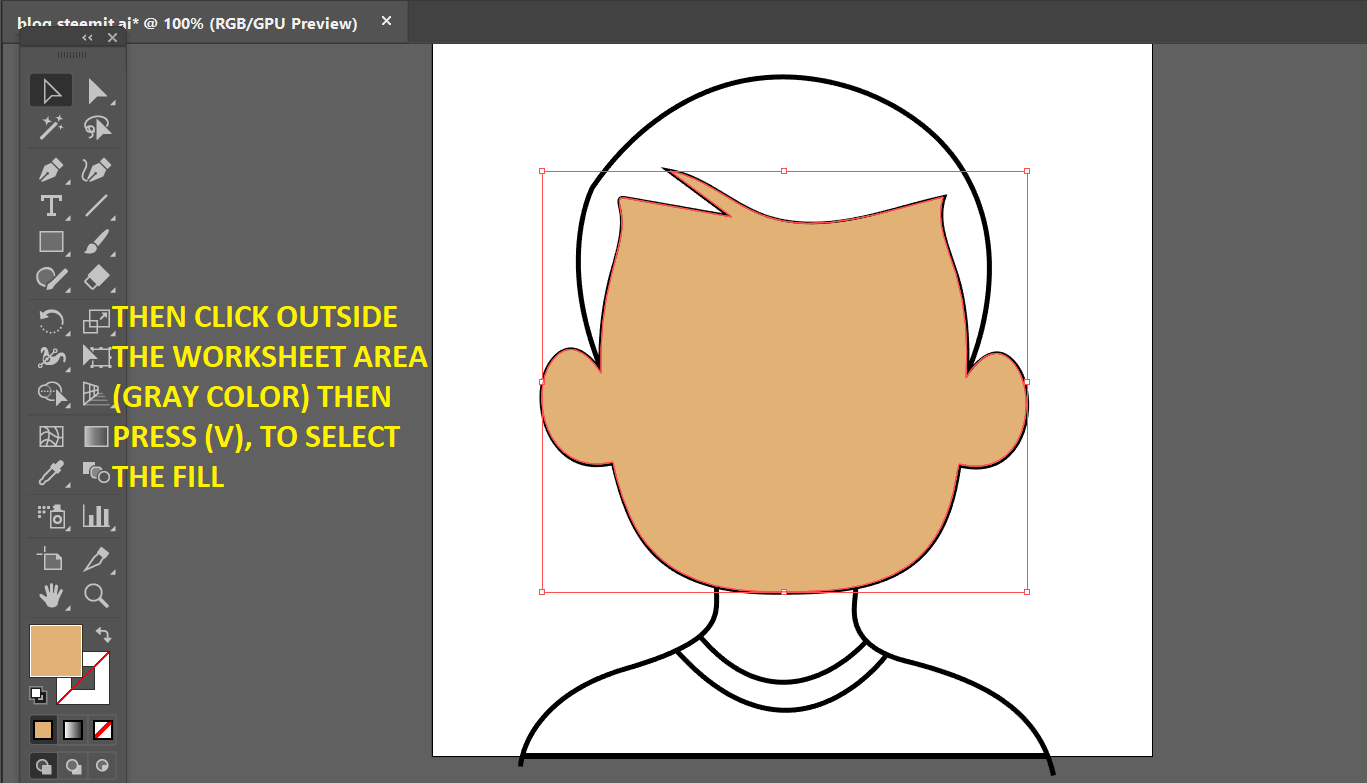Select the Perspective Grid tool
Image resolution: width=1367 pixels, height=783 pixels.
point(97,394)
